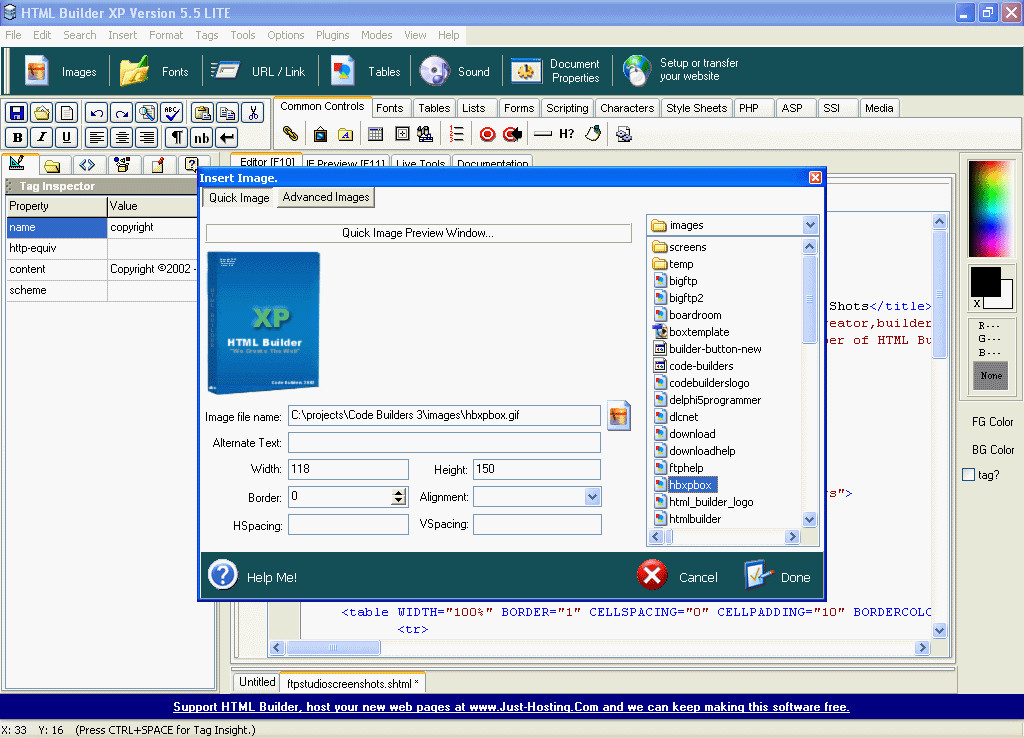This screenshot has height=738, width=1024.
Task: Cut selection with the scissors icon
Action: pos(253,113)
